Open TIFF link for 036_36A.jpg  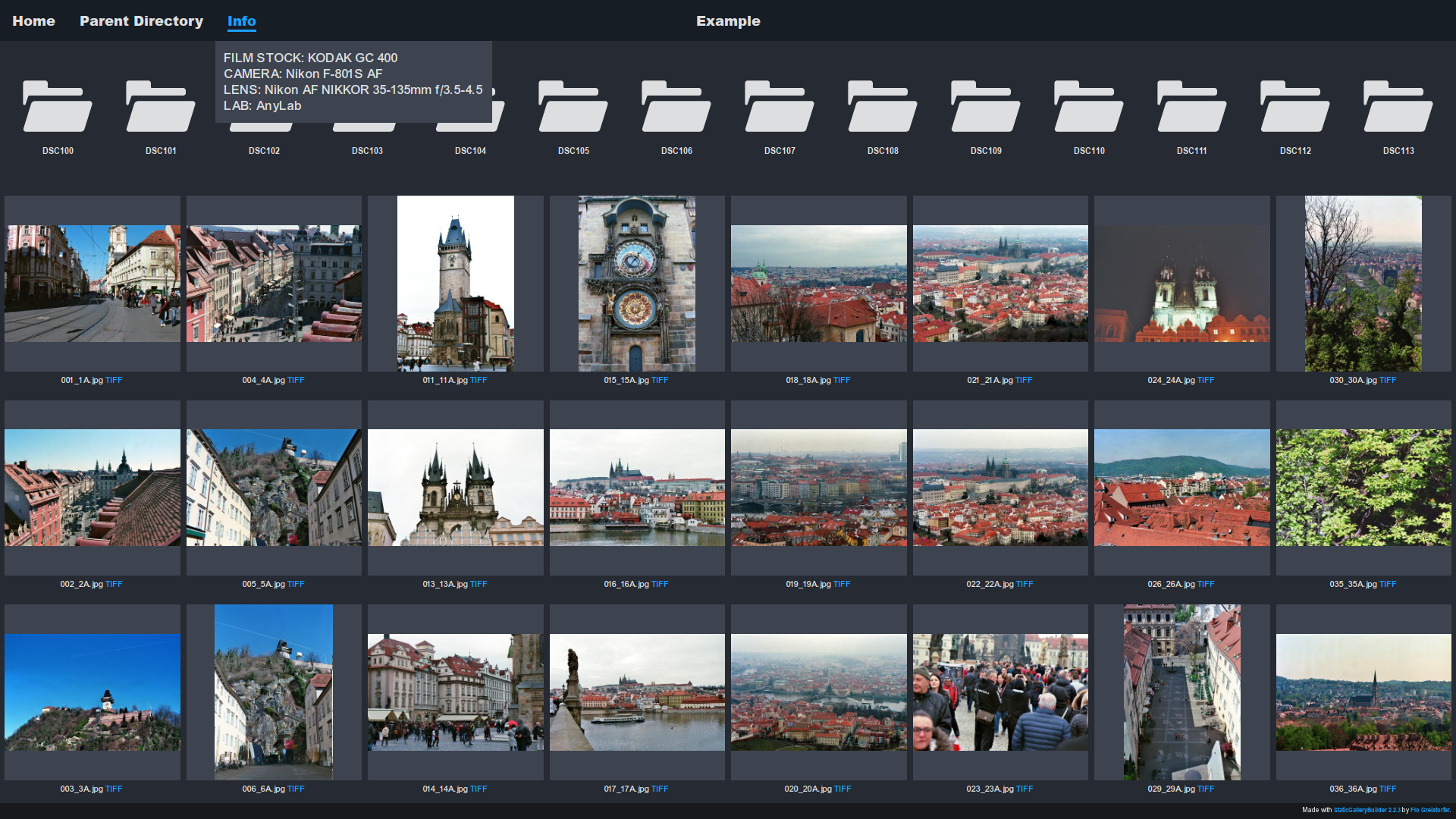tap(1388, 789)
